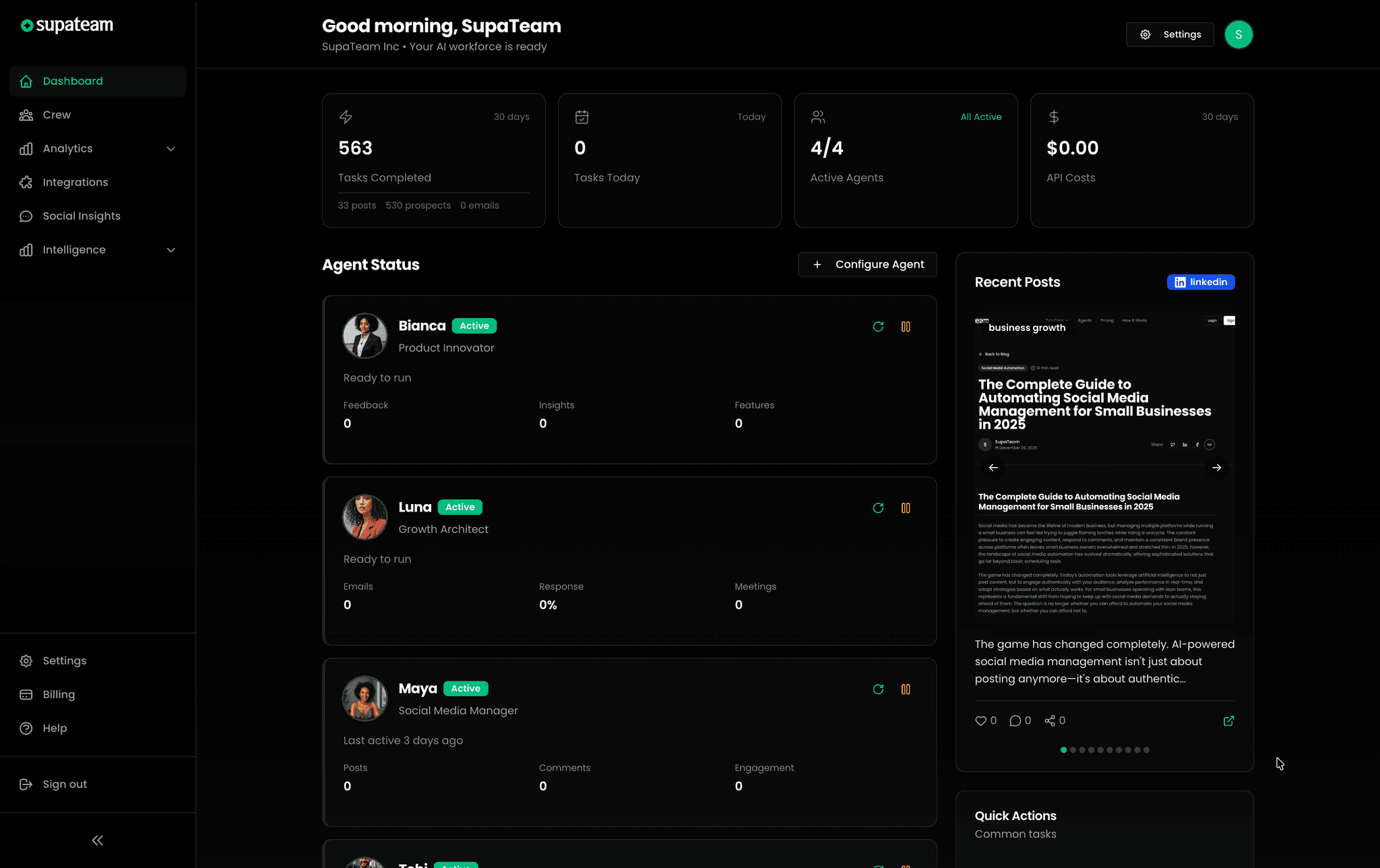Screen dimensions: 1380x868
Task: Select the second carousel pagination dot
Action: tap(1073, 749)
